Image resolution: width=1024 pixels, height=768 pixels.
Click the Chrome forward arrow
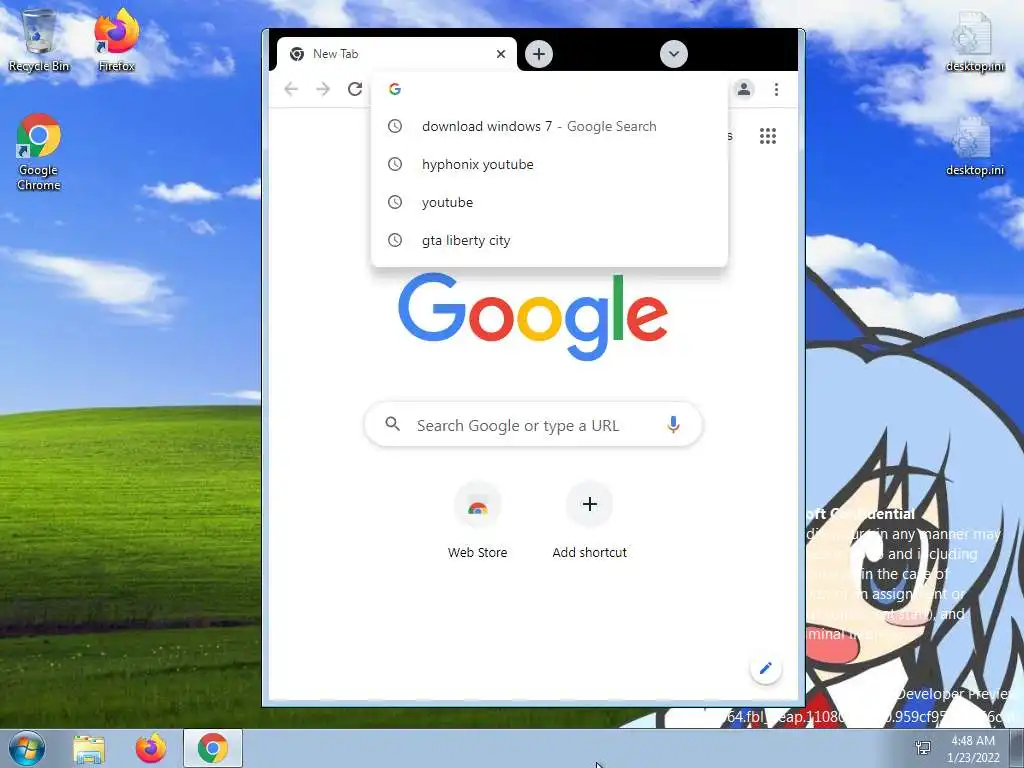pos(323,89)
